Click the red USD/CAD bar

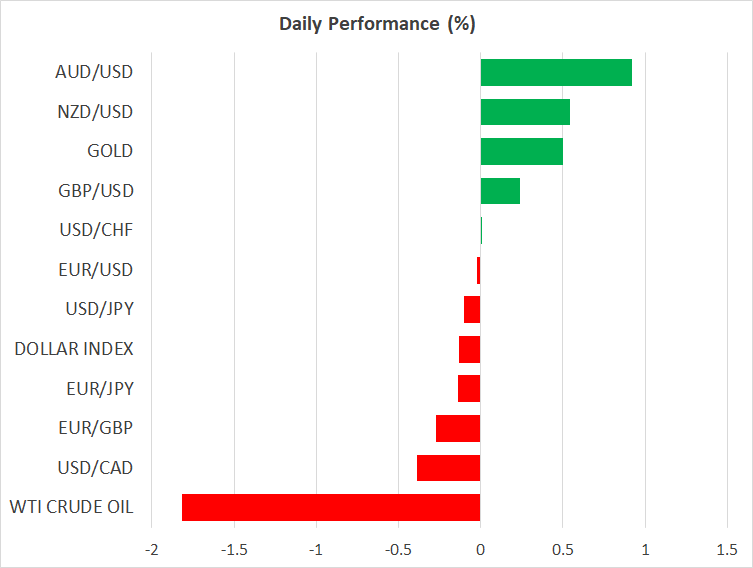point(448,468)
